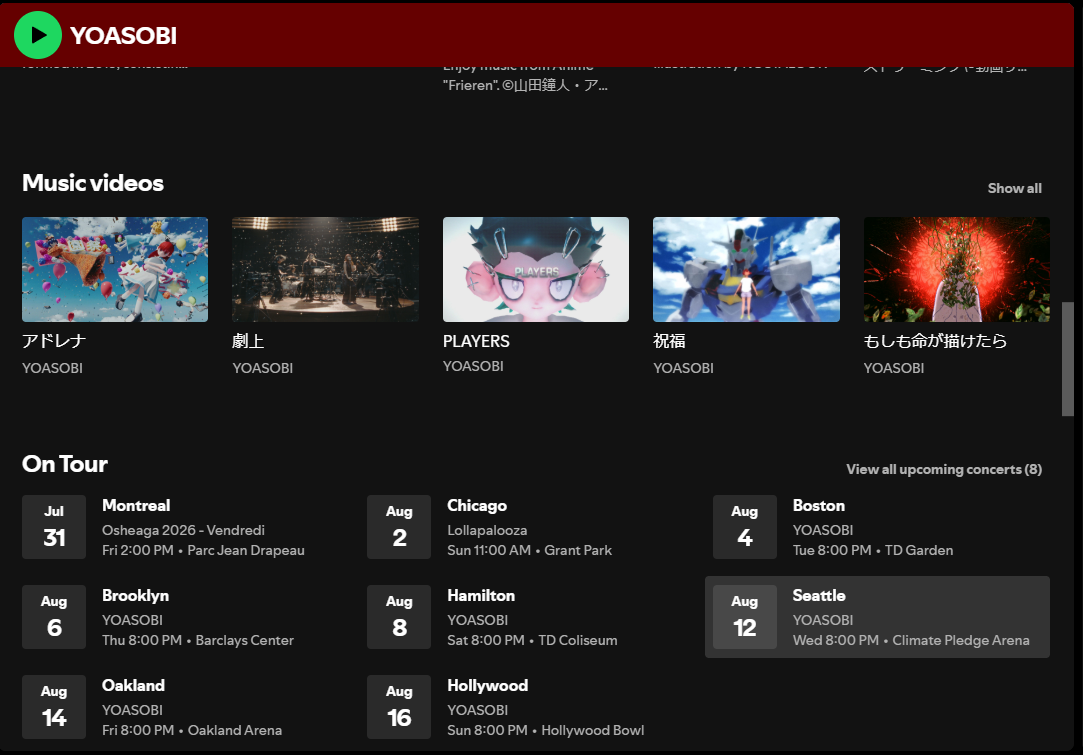Select the Aug 6 date badge
1083x755 pixels.
pyautogui.click(x=54, y=617)
